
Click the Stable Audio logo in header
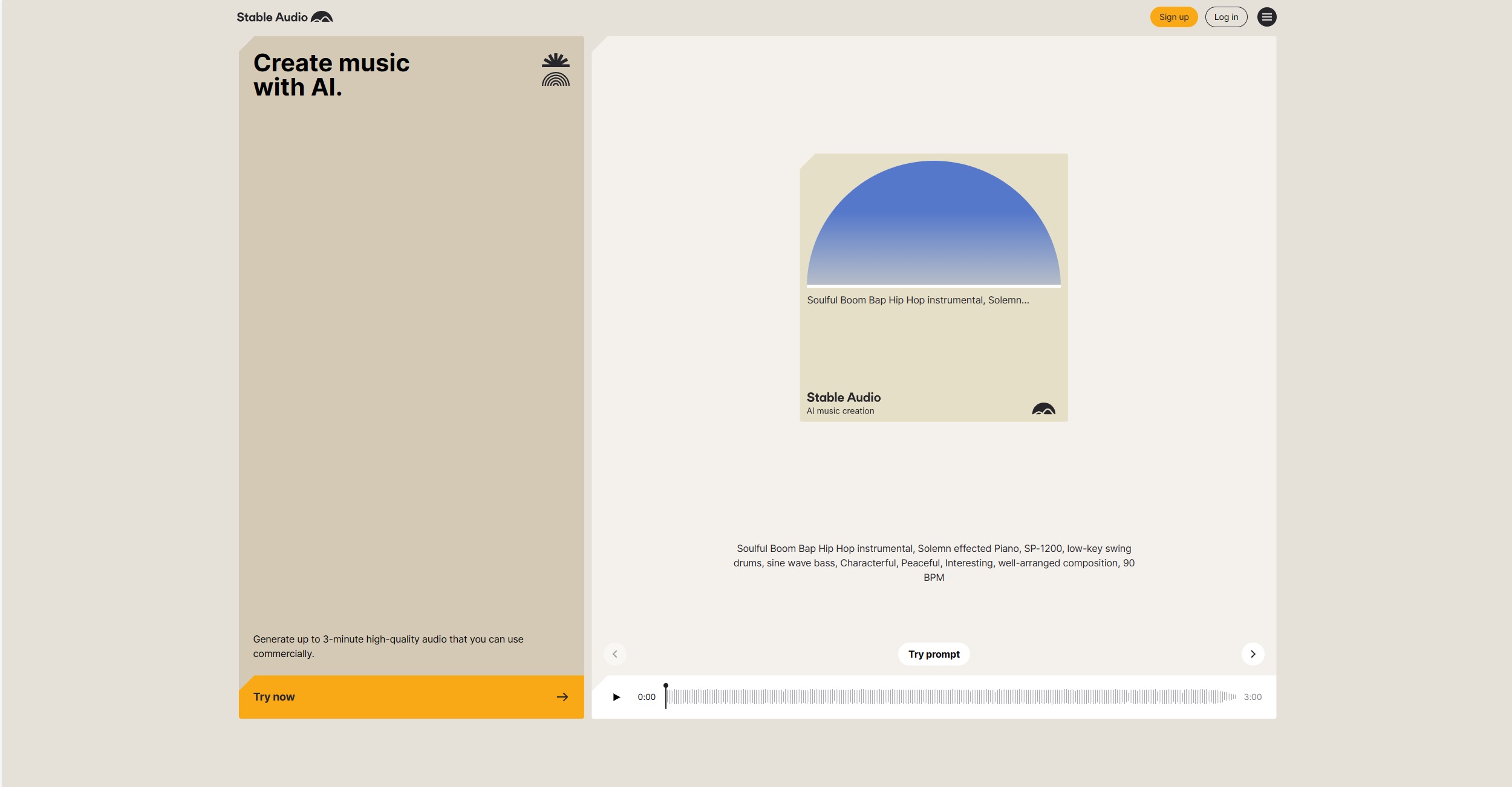coord(284,17)
